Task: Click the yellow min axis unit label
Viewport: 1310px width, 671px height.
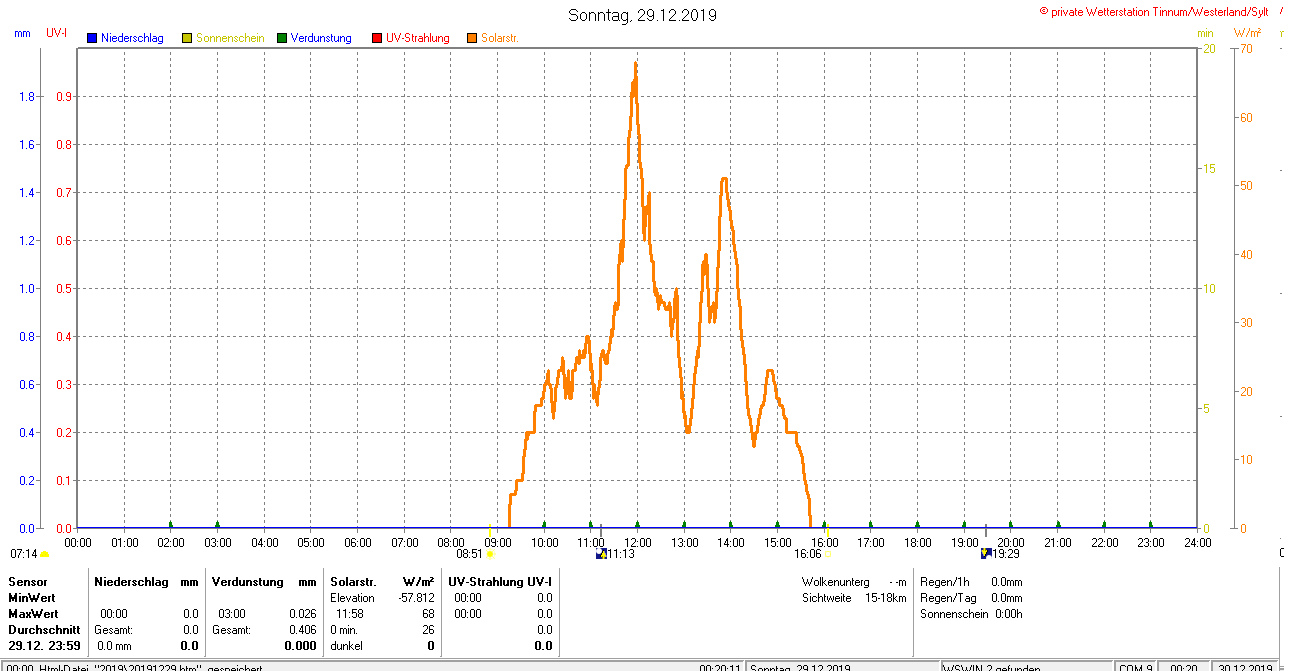Action: [1205, 33]
